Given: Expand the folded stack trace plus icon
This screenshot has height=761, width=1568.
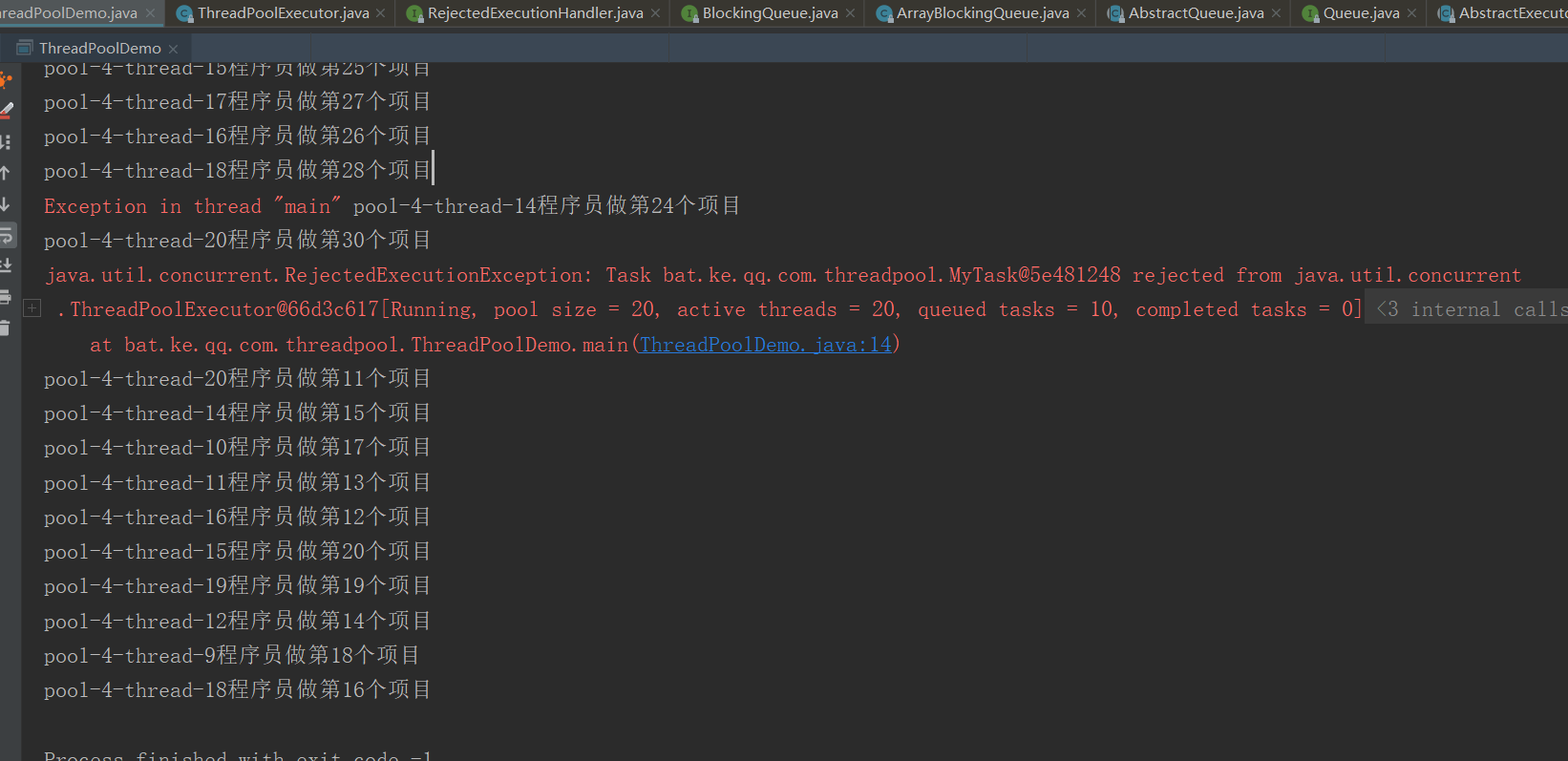Looking at the screenshot, I should pos(32,307).
